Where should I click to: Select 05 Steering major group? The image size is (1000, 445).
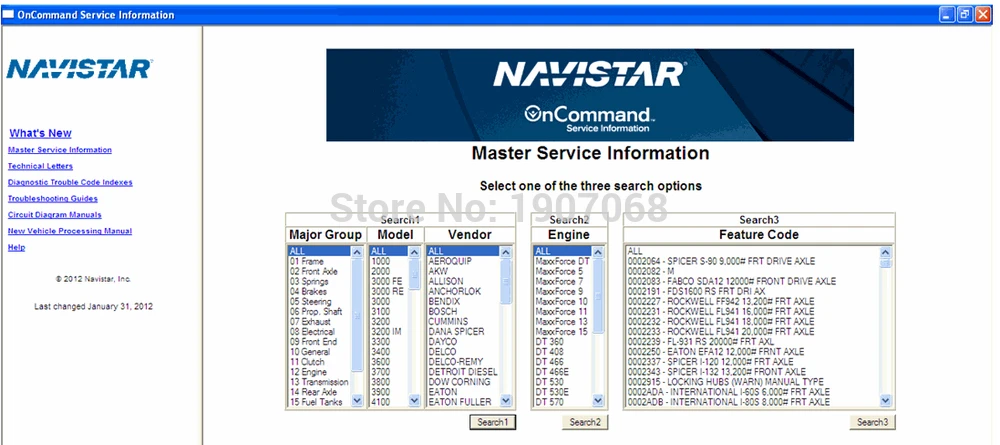pos(320,302)
